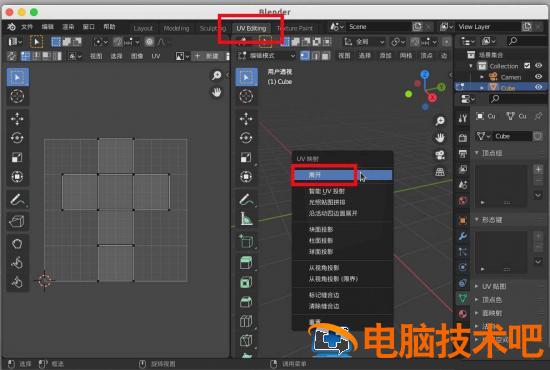Select the Loop Cut tool
Image resolution: width=550 pixels, height=370 pixels.
coord(246,321)
